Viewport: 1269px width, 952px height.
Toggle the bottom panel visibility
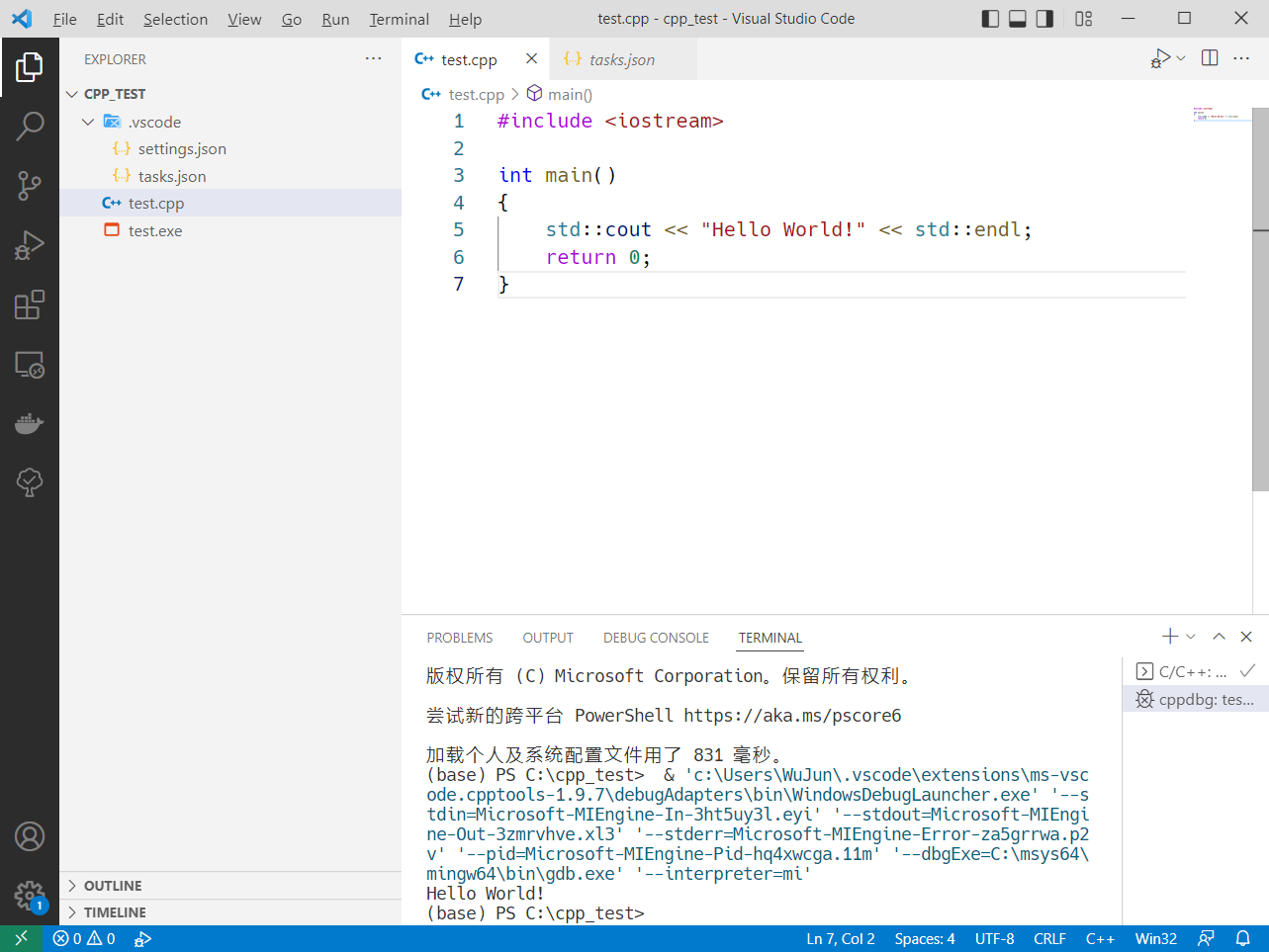pyautogui.click(x=1017, y=18)
